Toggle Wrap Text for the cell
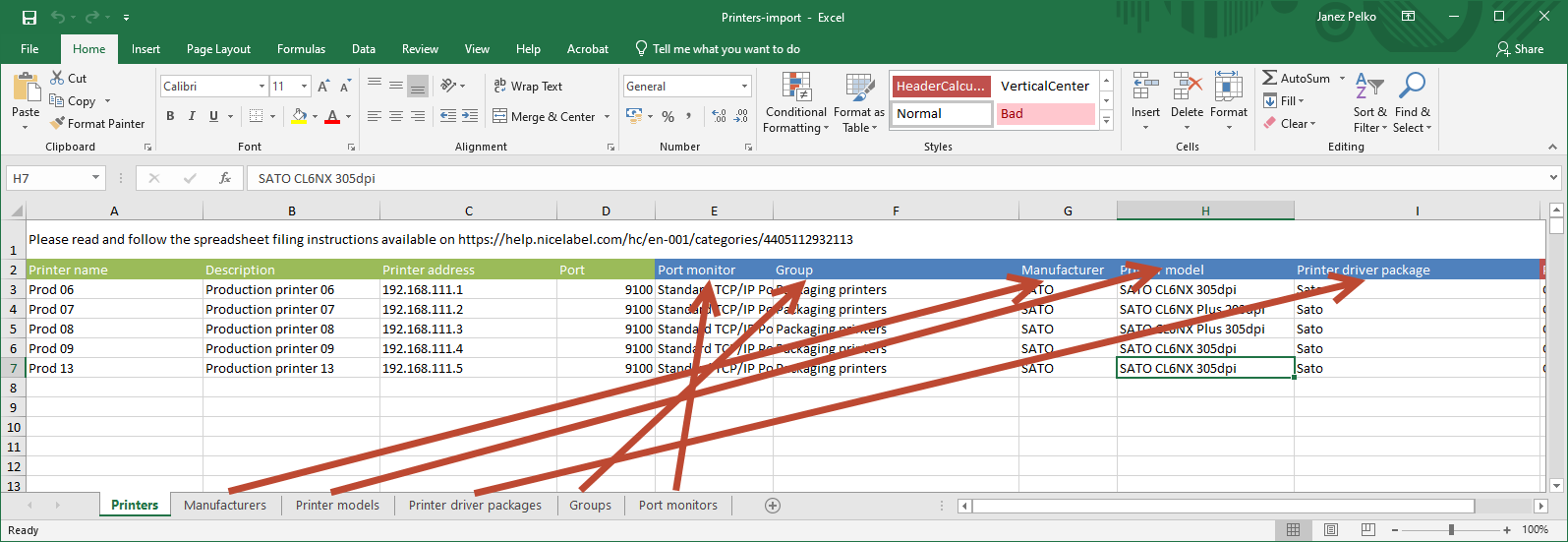1568x542 pixels. [x=528, y=87]
